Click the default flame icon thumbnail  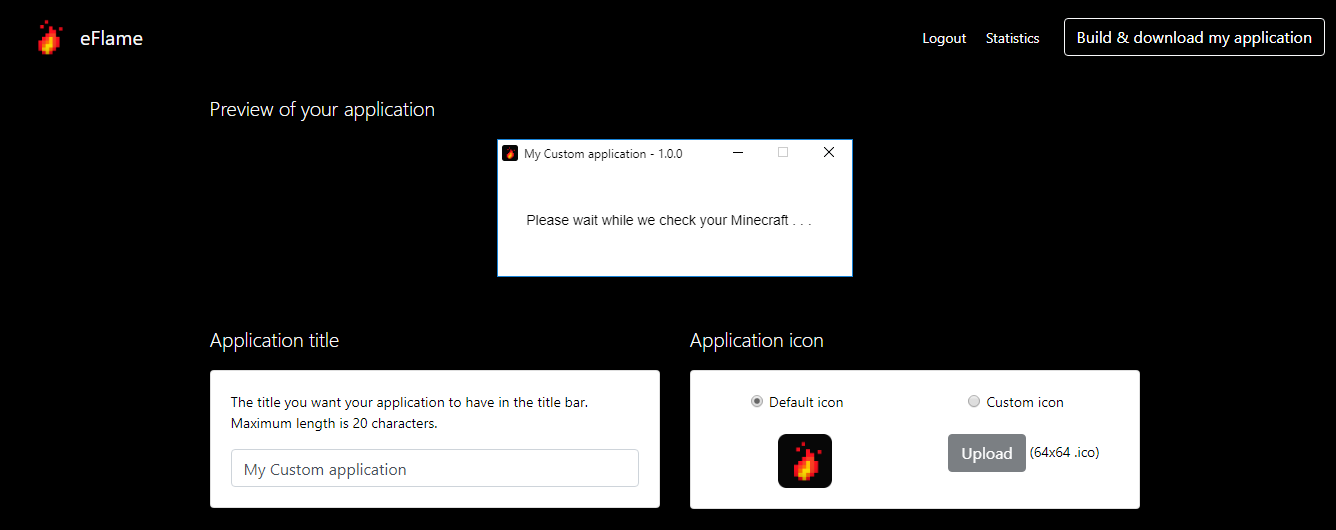click(805, 461)
